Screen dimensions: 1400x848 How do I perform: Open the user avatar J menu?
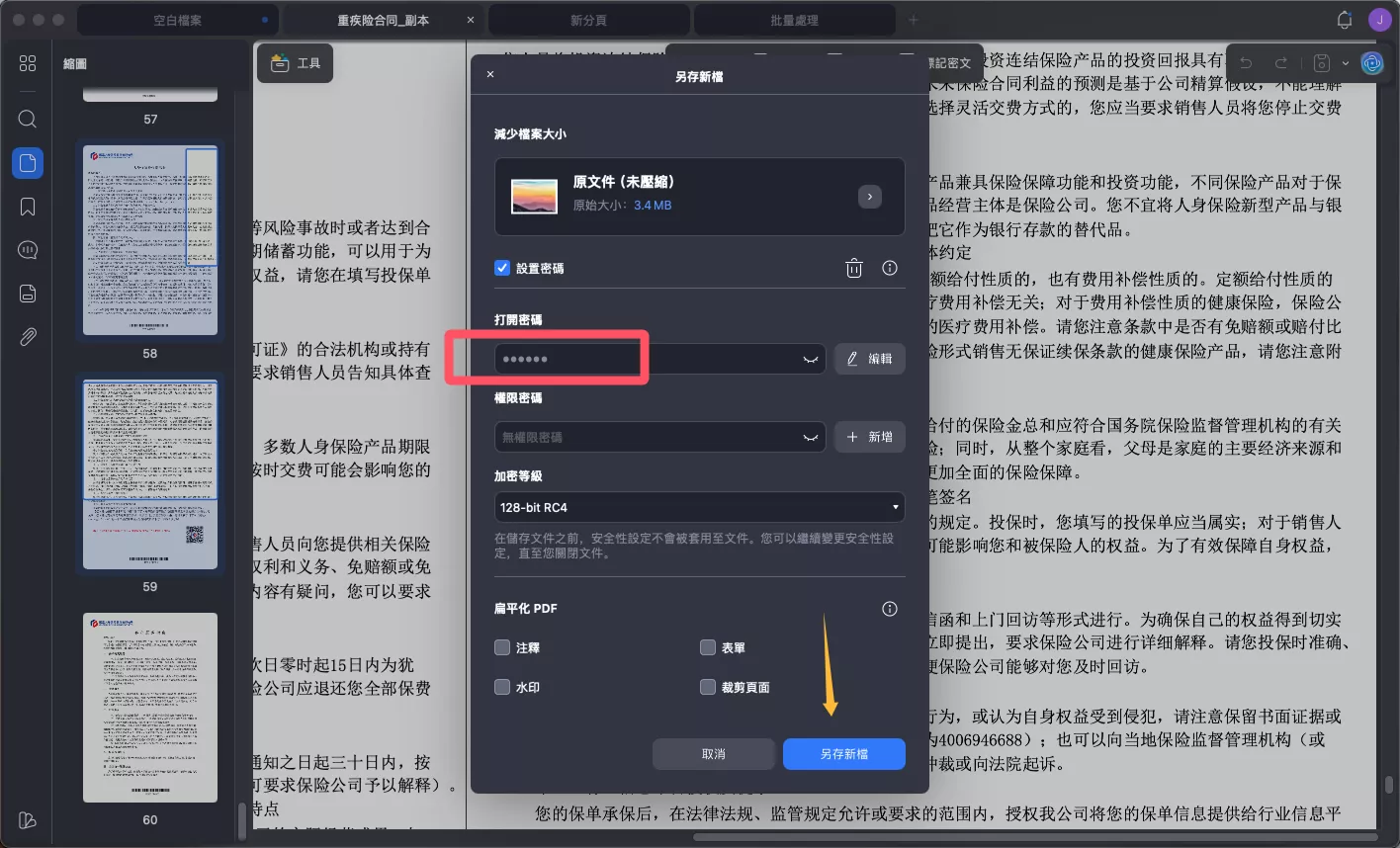1378,20
